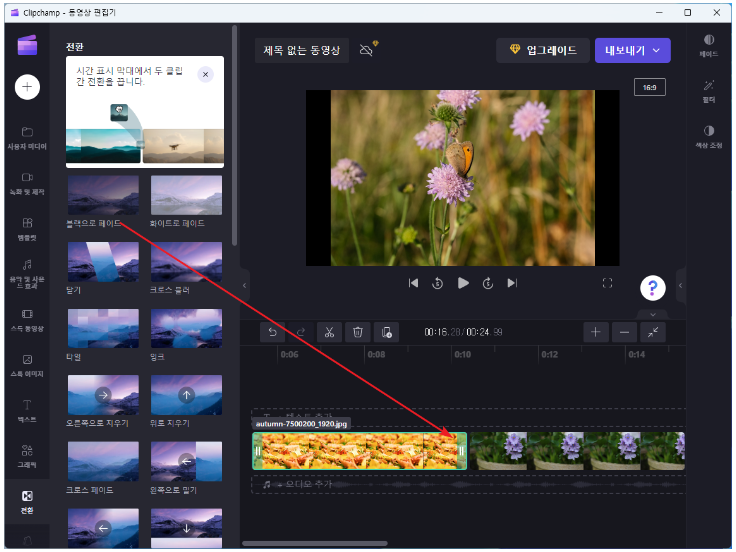Rewind five seconds
736x552 pixels.
pyautogui.click(x=437, y=283)
